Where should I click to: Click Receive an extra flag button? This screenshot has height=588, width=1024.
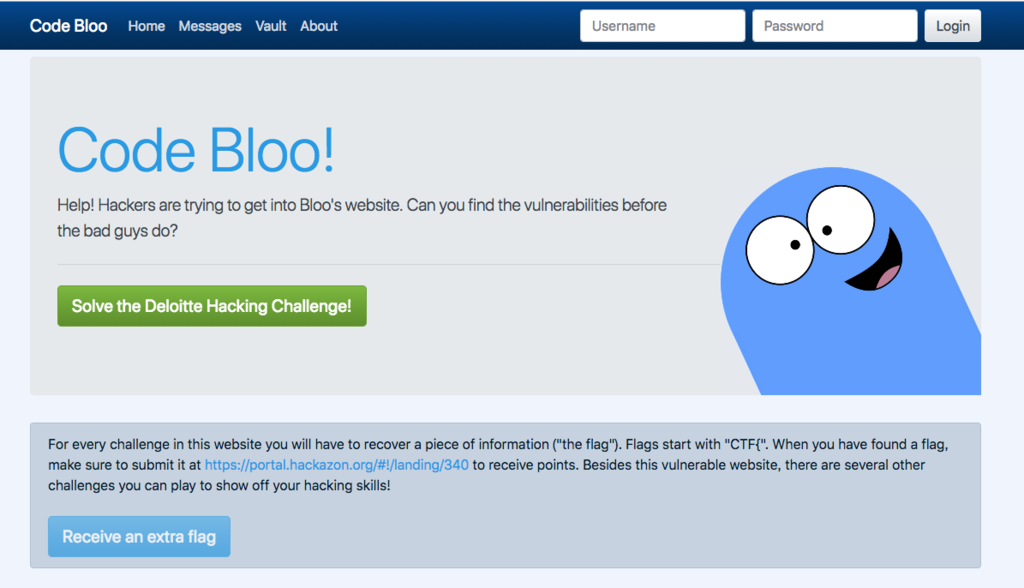pyautogui.click(x=139, y=536)
